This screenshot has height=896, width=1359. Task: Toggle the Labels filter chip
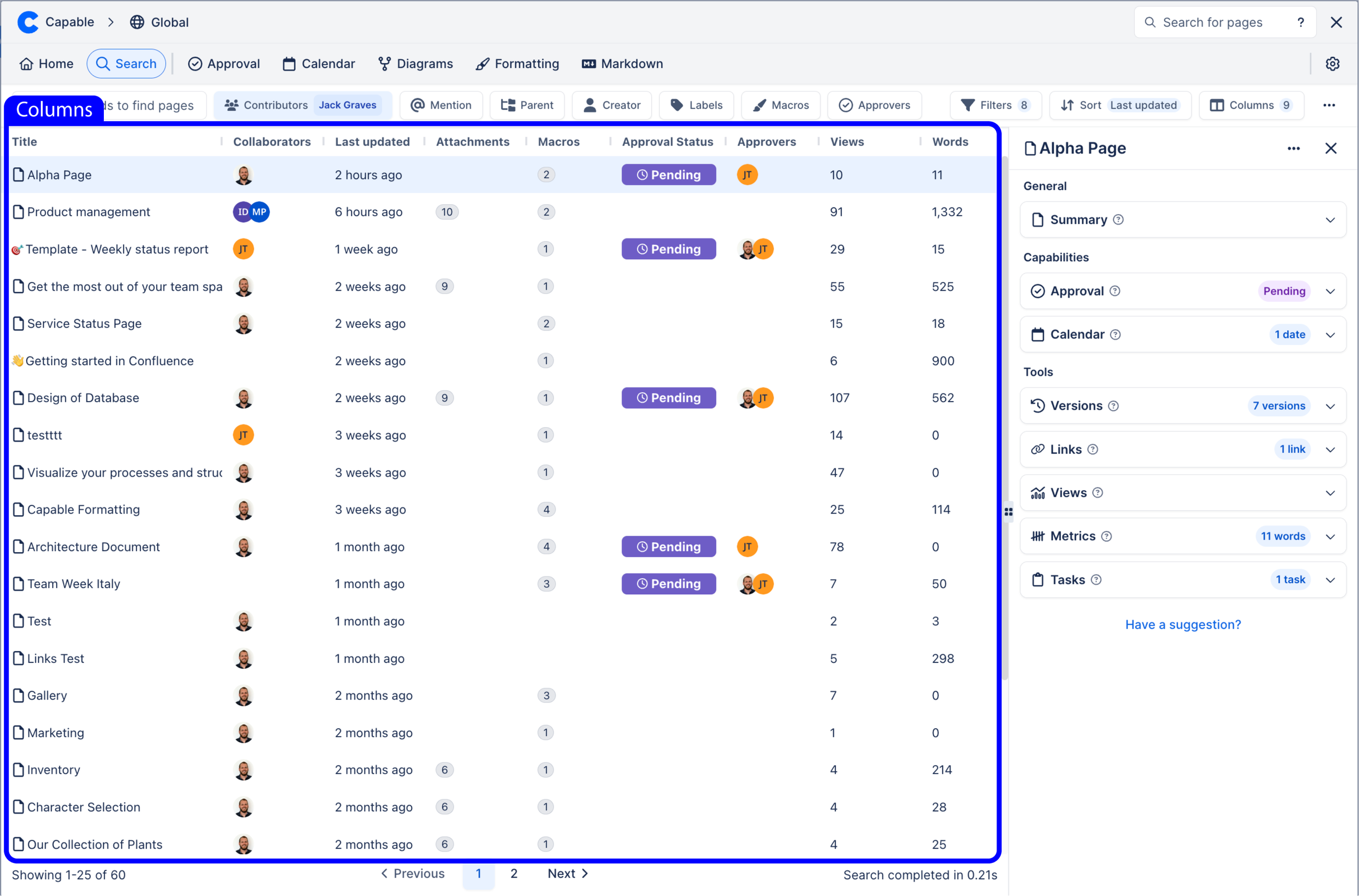click(696, 105)
